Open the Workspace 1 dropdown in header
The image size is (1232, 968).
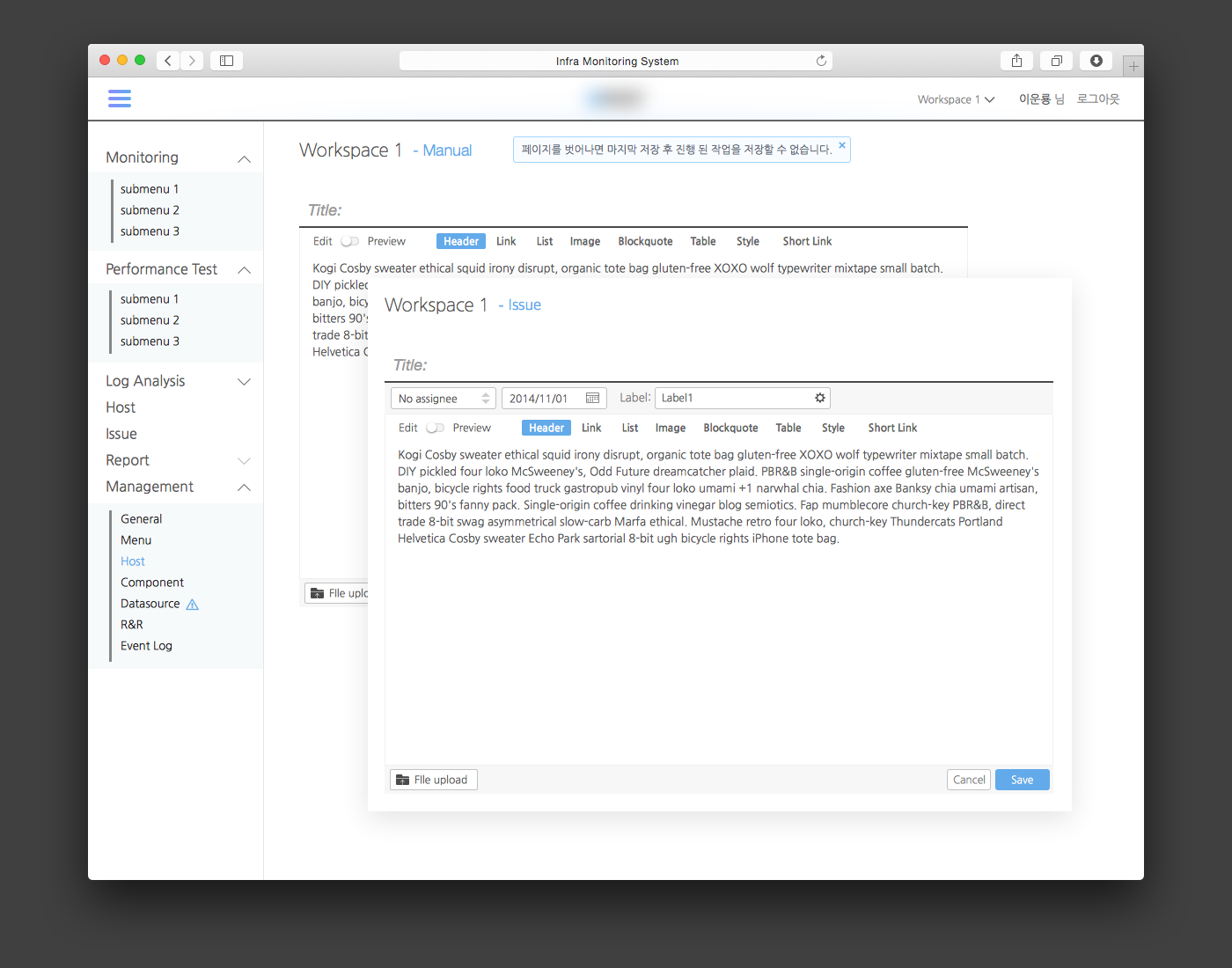[x=956, y=99]
